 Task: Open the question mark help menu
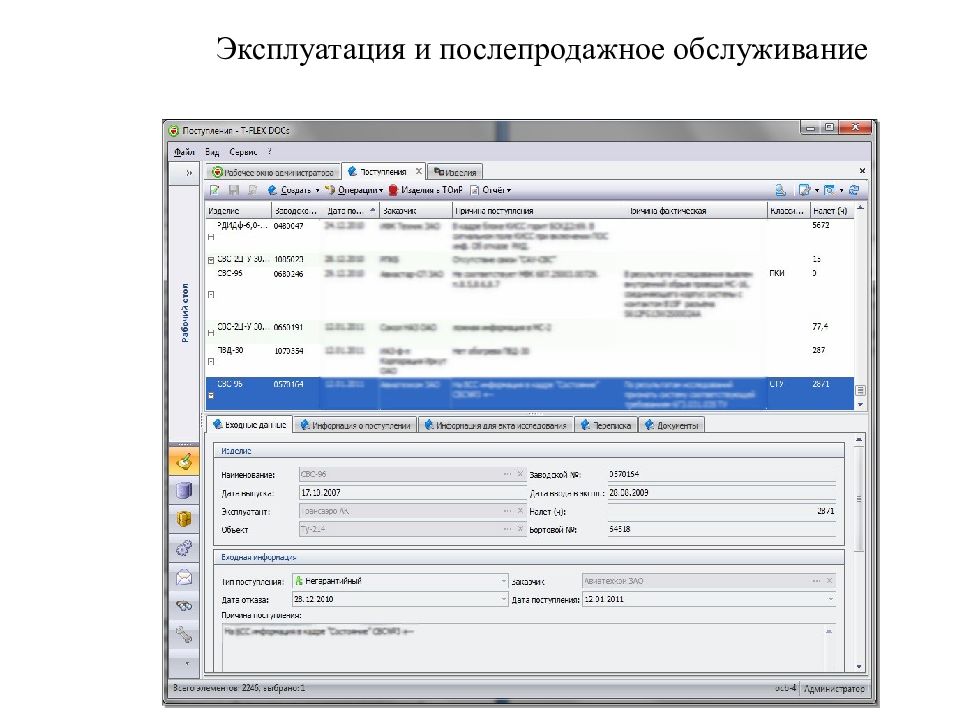tap(269, 152)
